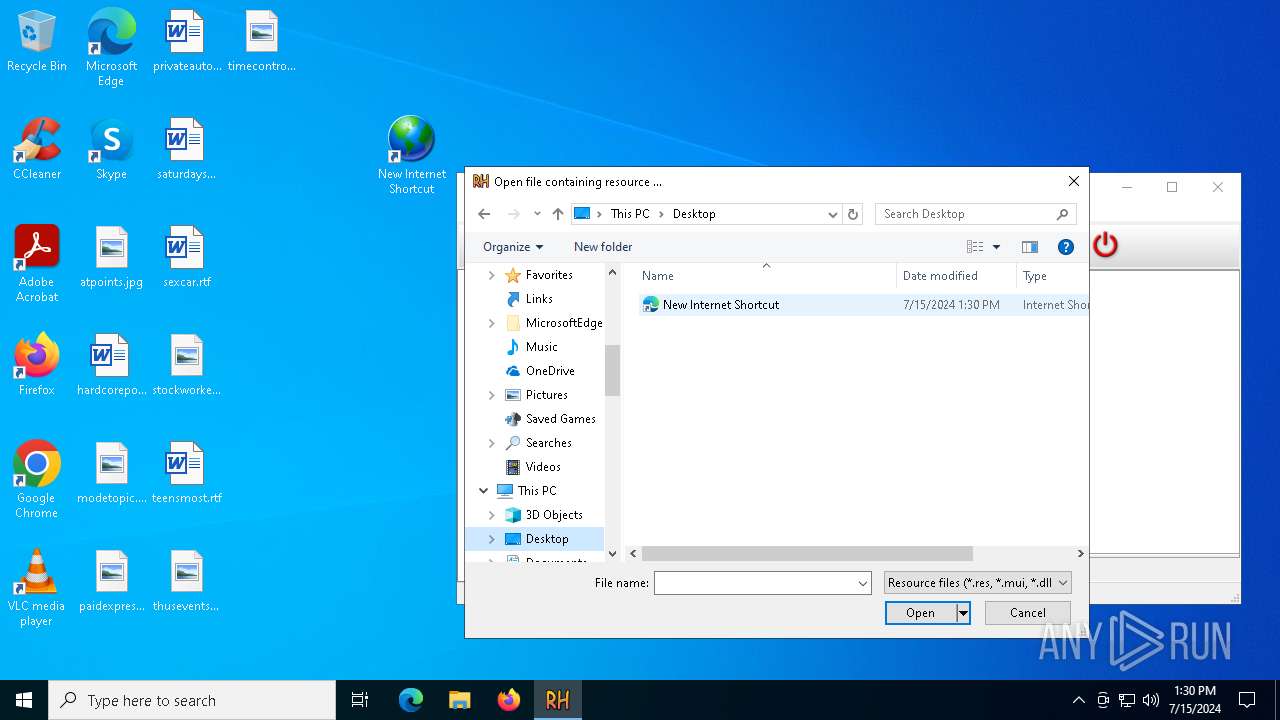Select OneDrive in navigation tree
The image size is (1280, 720).
point(550,371)
